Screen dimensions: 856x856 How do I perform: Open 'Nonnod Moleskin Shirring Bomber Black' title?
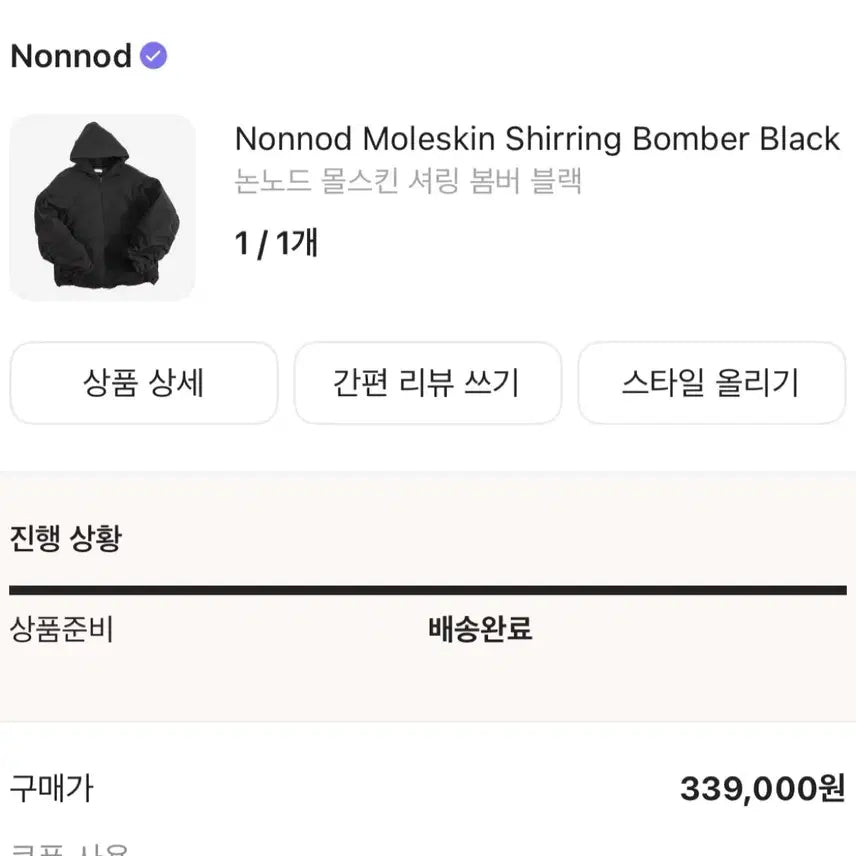[x=537, y=139]
